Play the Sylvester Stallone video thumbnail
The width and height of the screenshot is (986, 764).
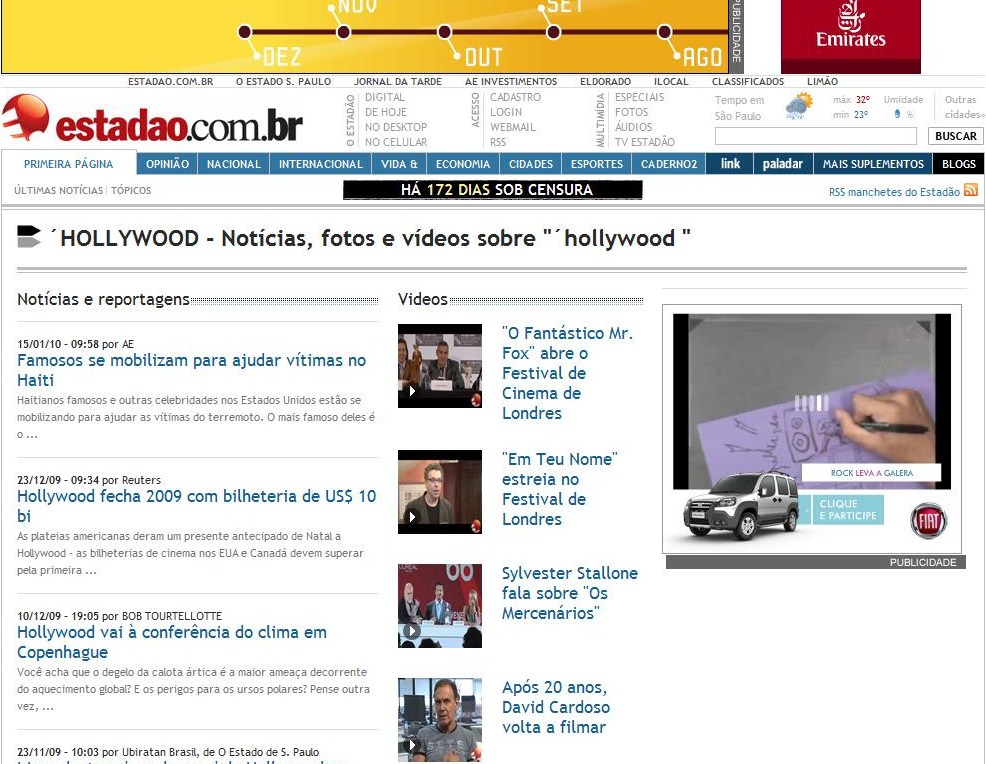click(440, 606)
